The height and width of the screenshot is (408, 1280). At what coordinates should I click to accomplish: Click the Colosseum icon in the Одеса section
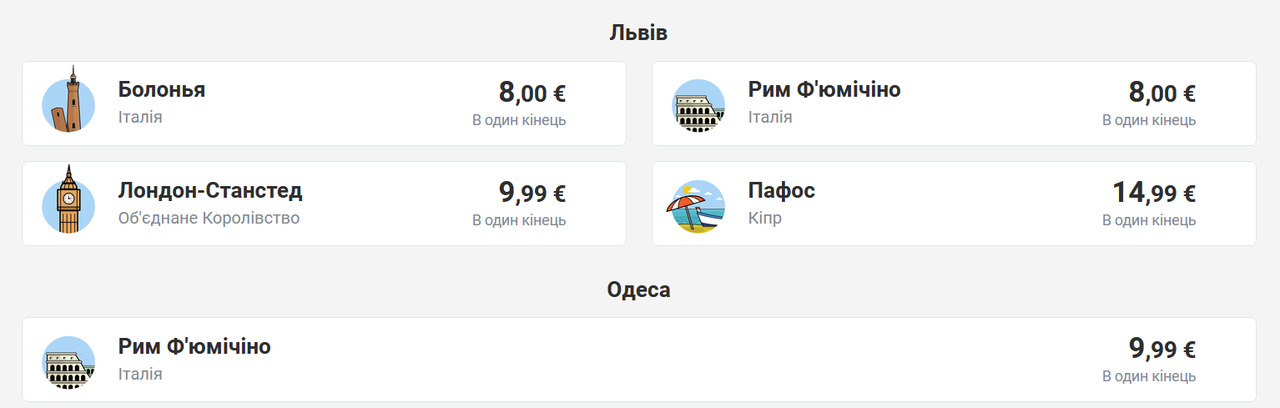pyautogui.click(x=68, y=361)
